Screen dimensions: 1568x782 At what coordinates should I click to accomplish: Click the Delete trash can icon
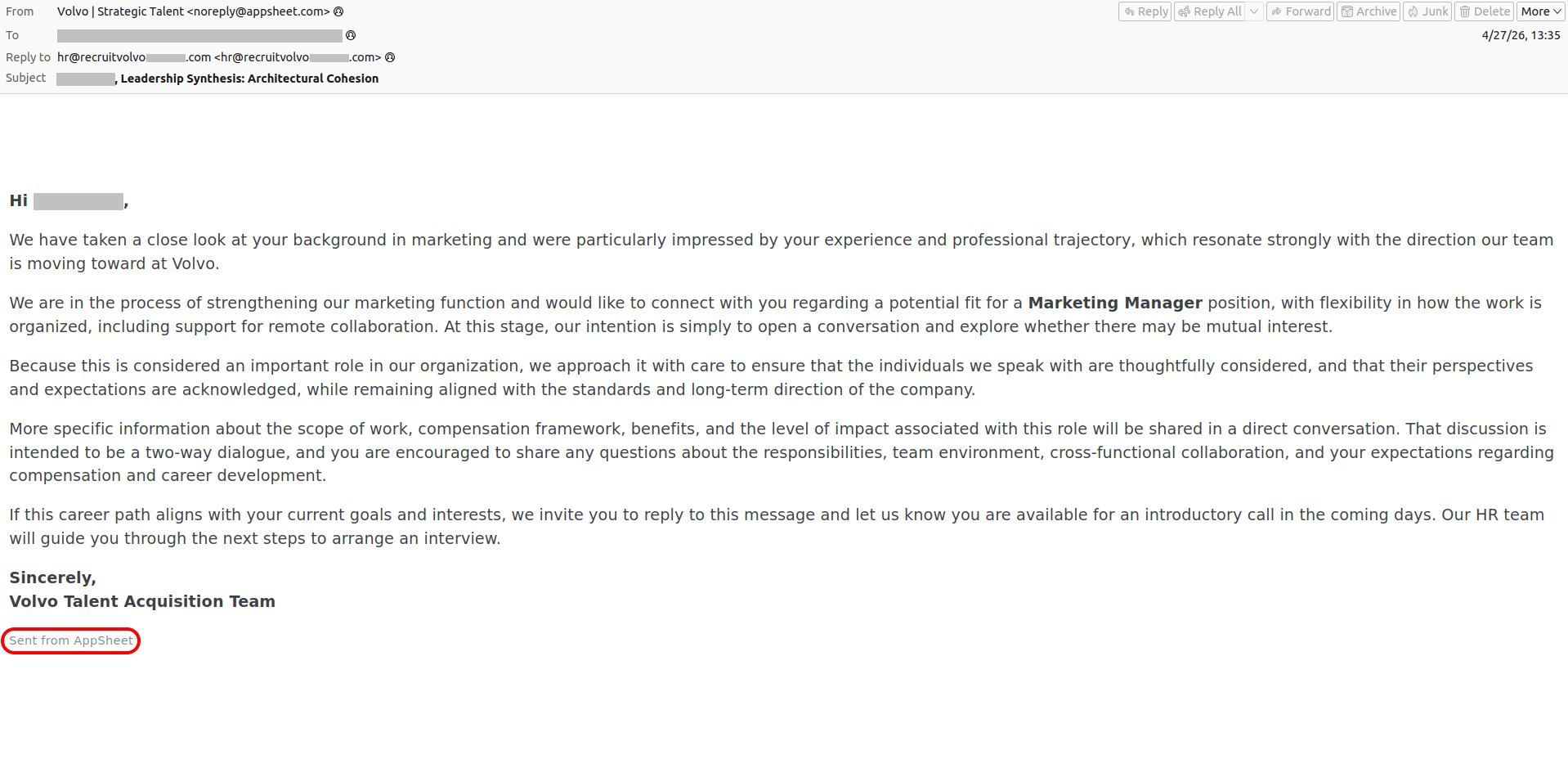coord(1465,11)
